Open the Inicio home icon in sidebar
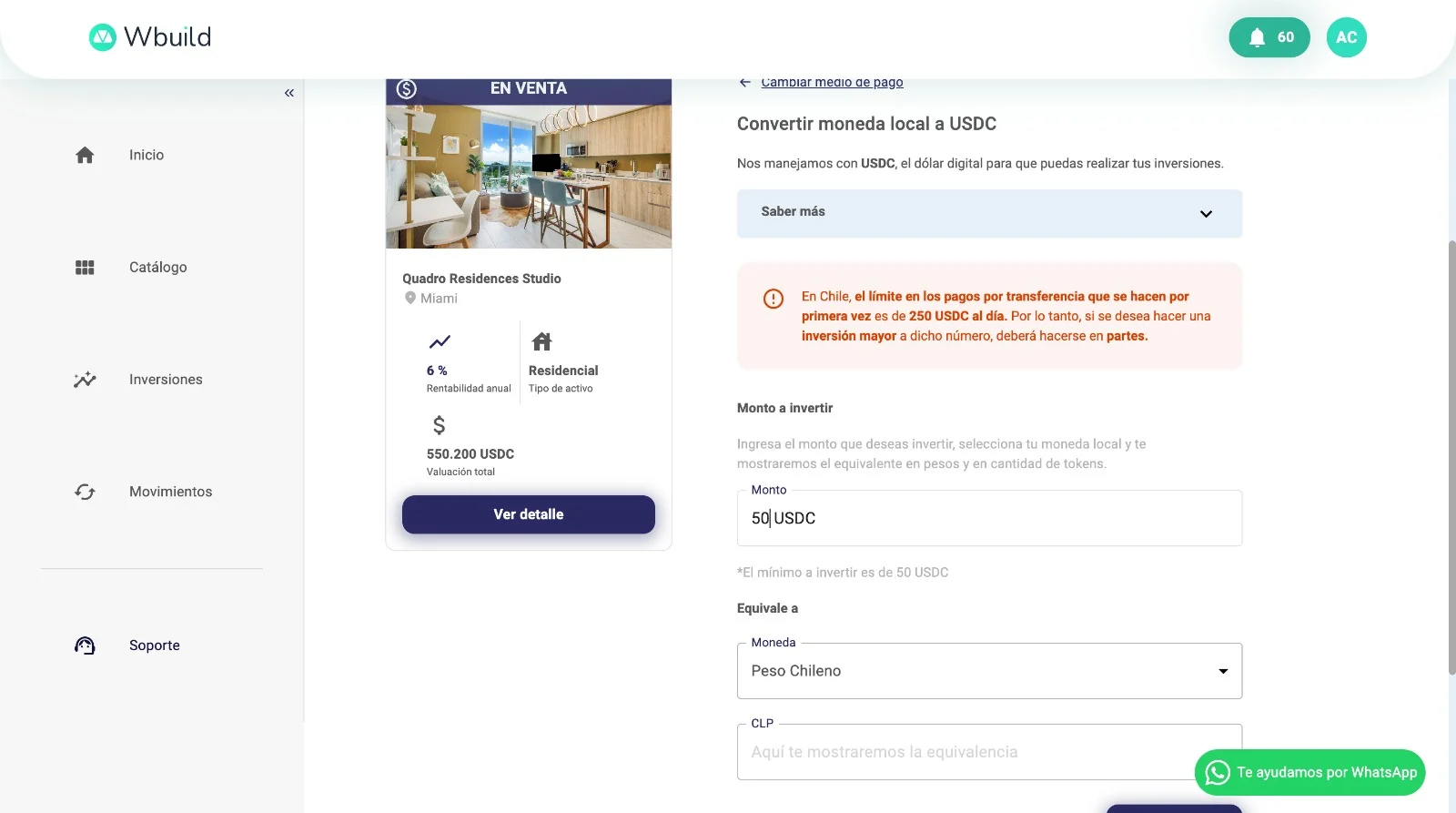 click(x=84, y=154)
